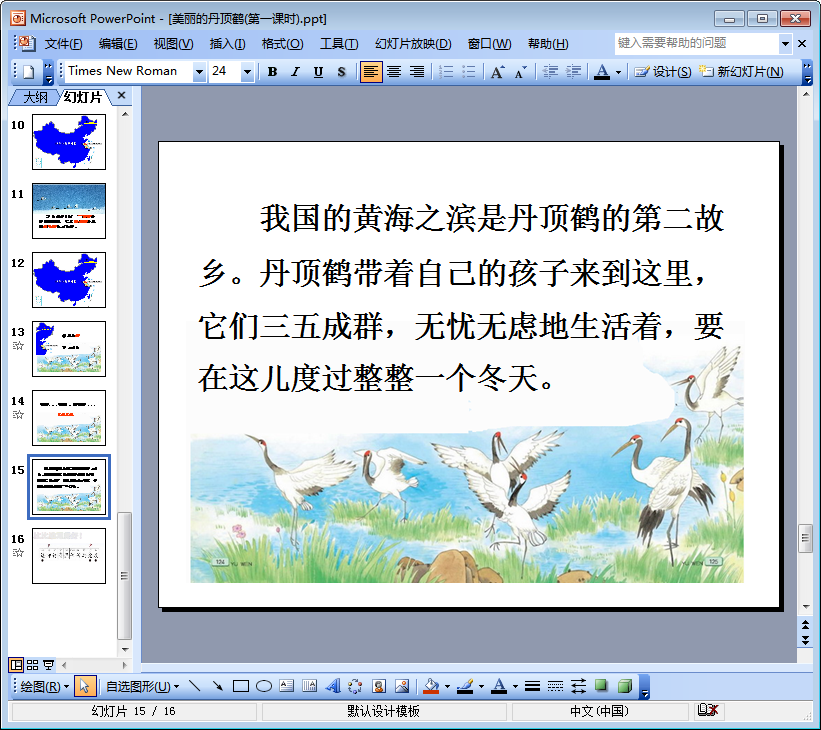821x730 pixels.
Task: Open the 插入(I) menu
Action: tap(227, 44)
